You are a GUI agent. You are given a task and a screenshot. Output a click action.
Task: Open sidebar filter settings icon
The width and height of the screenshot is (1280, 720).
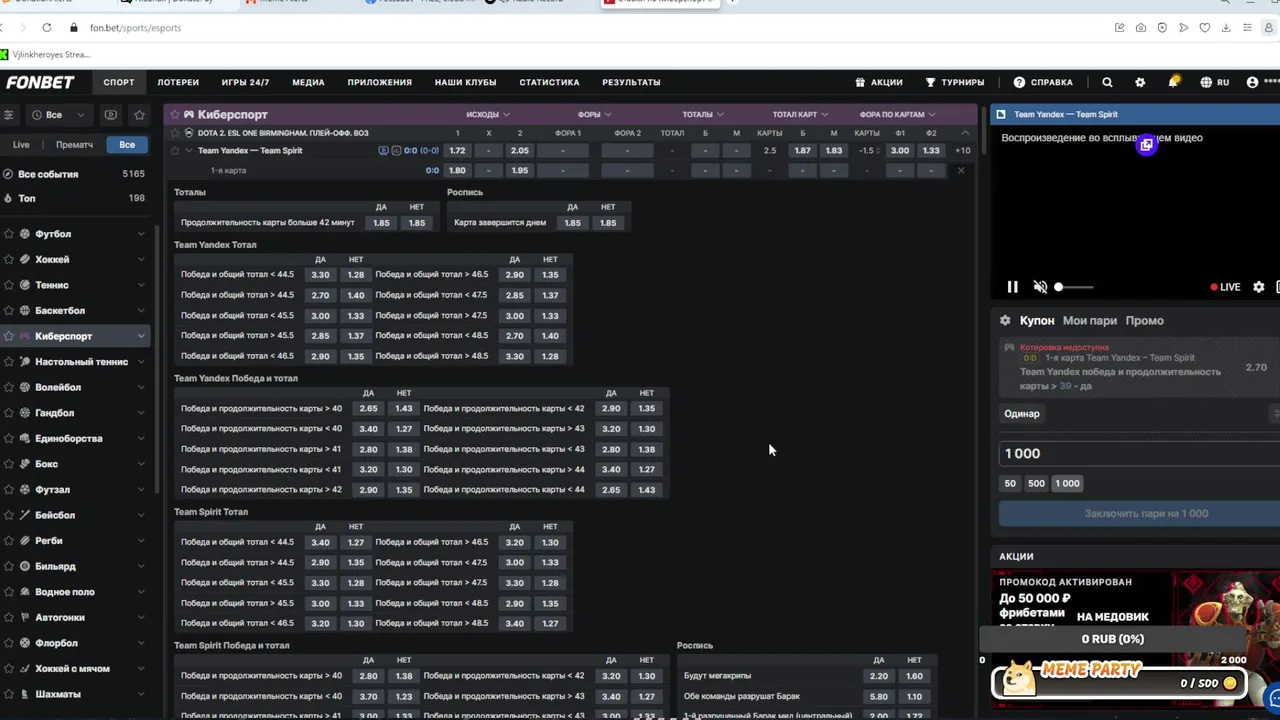click(x=9, y=114)
